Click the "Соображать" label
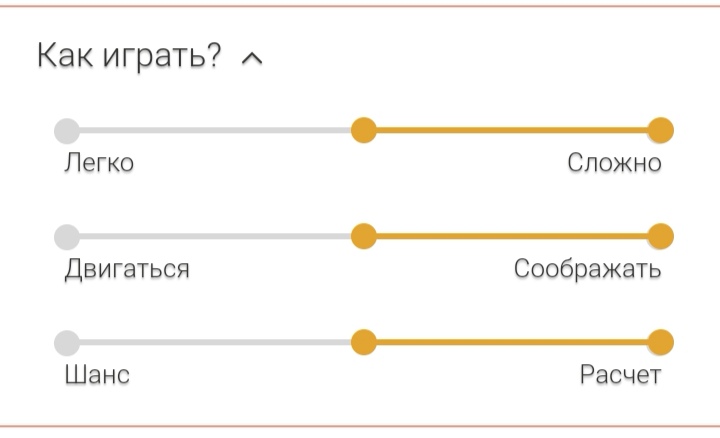 click(587, 270)
